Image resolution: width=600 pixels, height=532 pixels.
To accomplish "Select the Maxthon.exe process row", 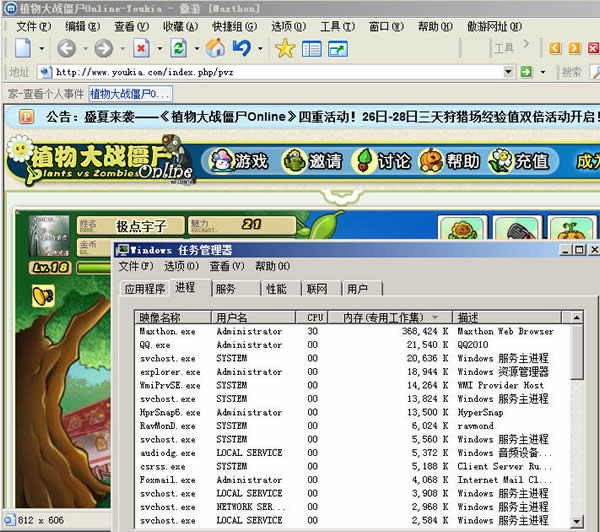I will [352, 331].
